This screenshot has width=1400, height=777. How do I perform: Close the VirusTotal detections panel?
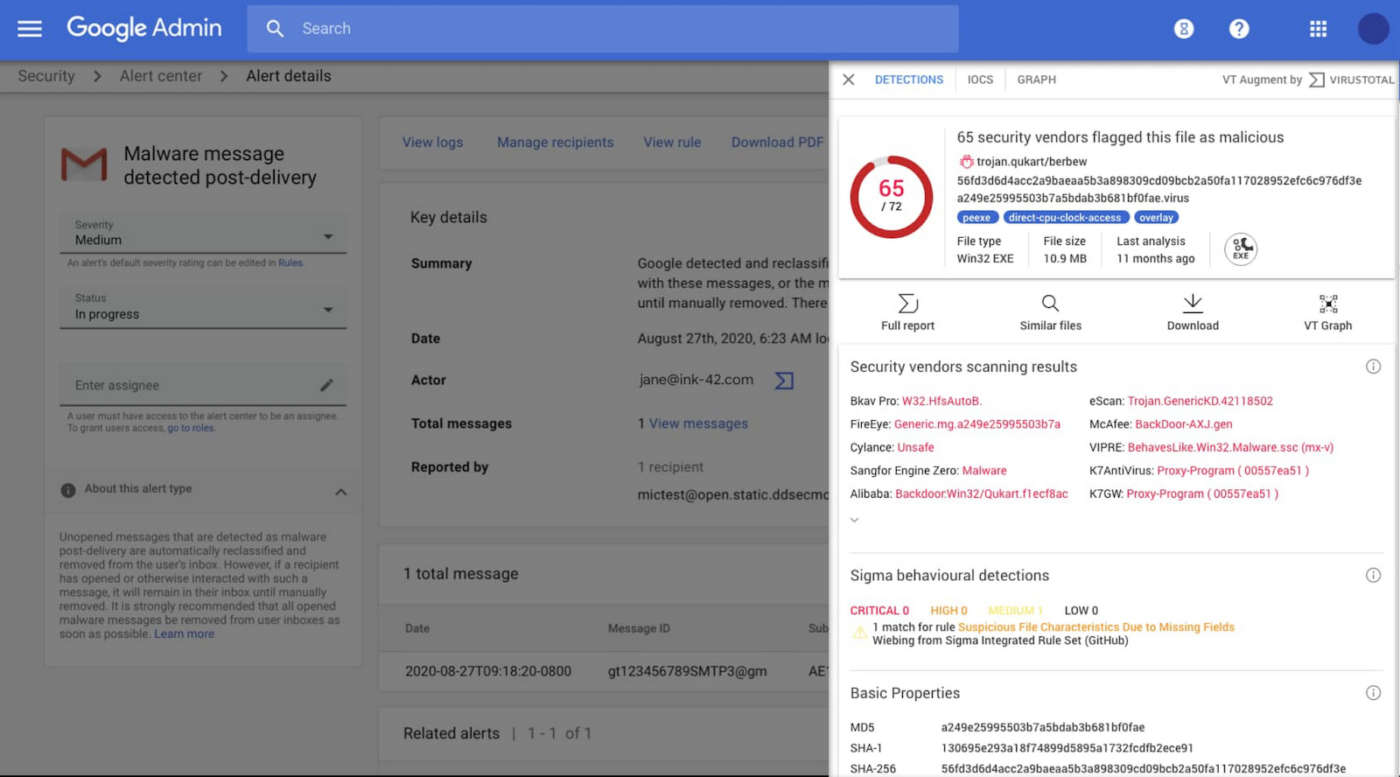point(848,80)
